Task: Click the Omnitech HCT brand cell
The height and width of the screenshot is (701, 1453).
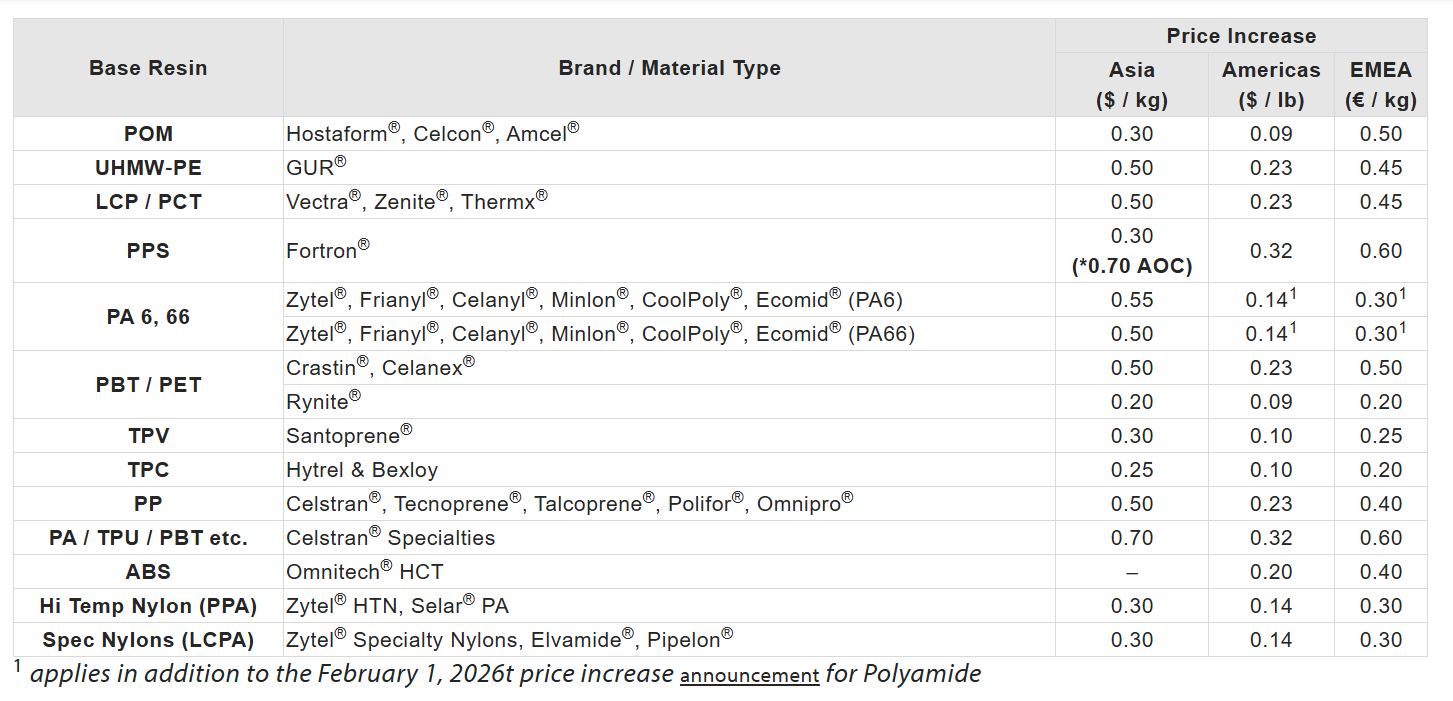Action: point(364,572)
